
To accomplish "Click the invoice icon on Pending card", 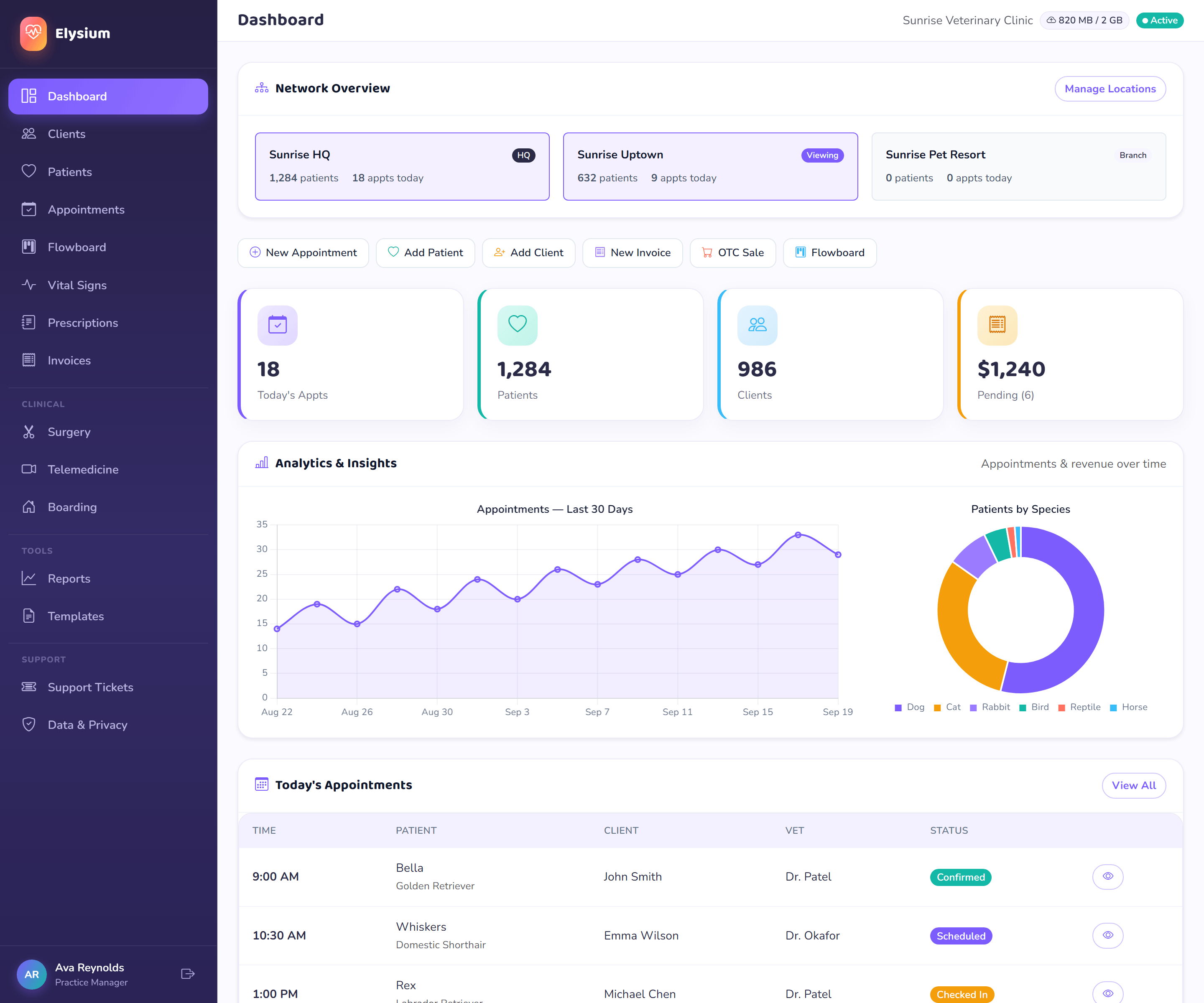I will [997, 325].
